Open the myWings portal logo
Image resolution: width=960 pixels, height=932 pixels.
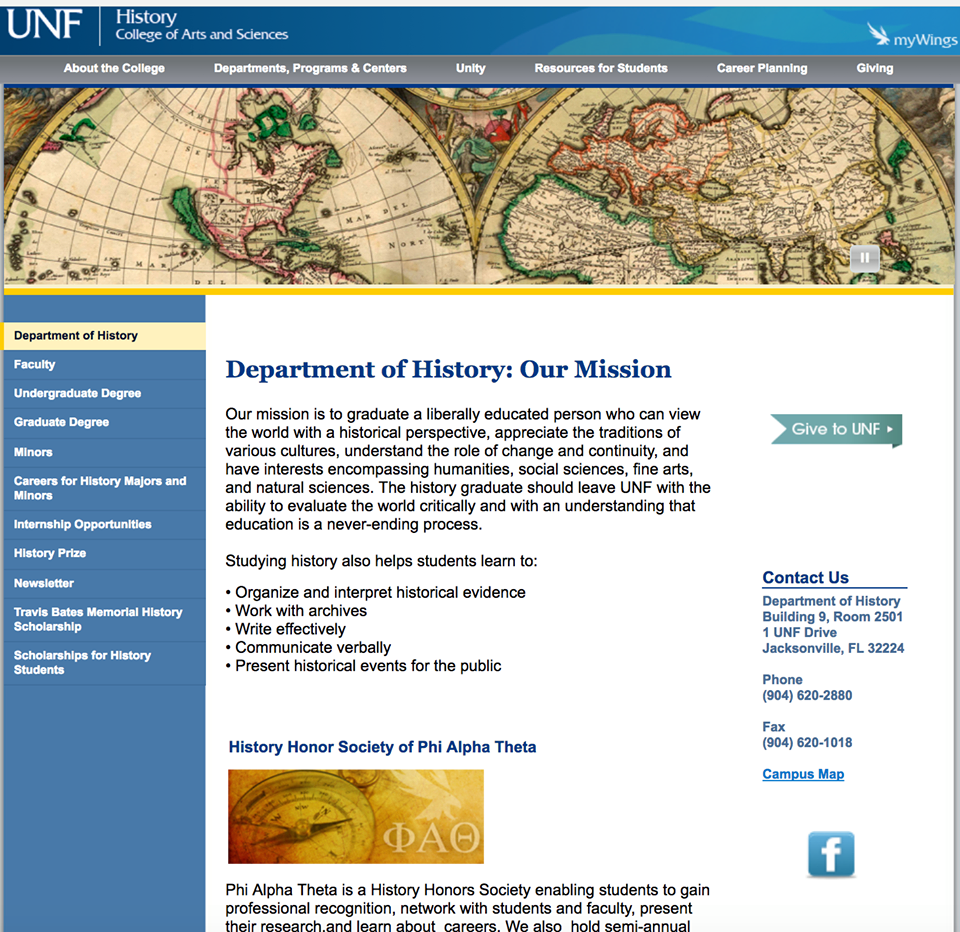(911, 37)
